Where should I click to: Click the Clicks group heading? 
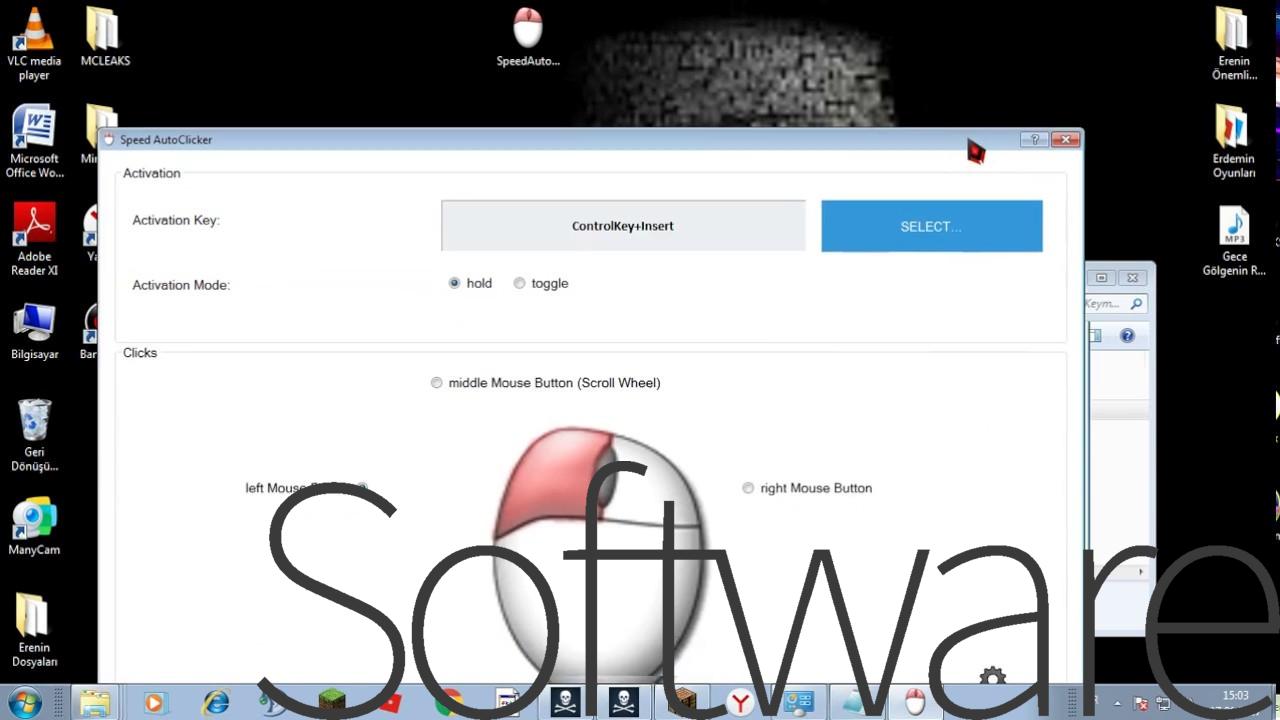point(140,353)
